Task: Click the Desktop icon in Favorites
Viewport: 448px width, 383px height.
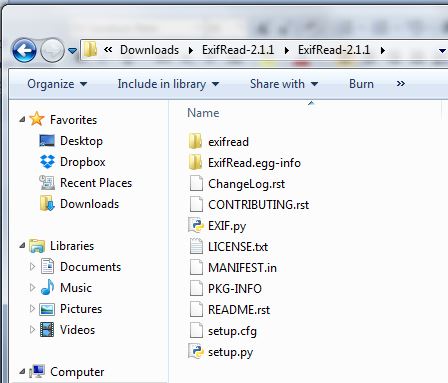Action: tap(47, 141)
